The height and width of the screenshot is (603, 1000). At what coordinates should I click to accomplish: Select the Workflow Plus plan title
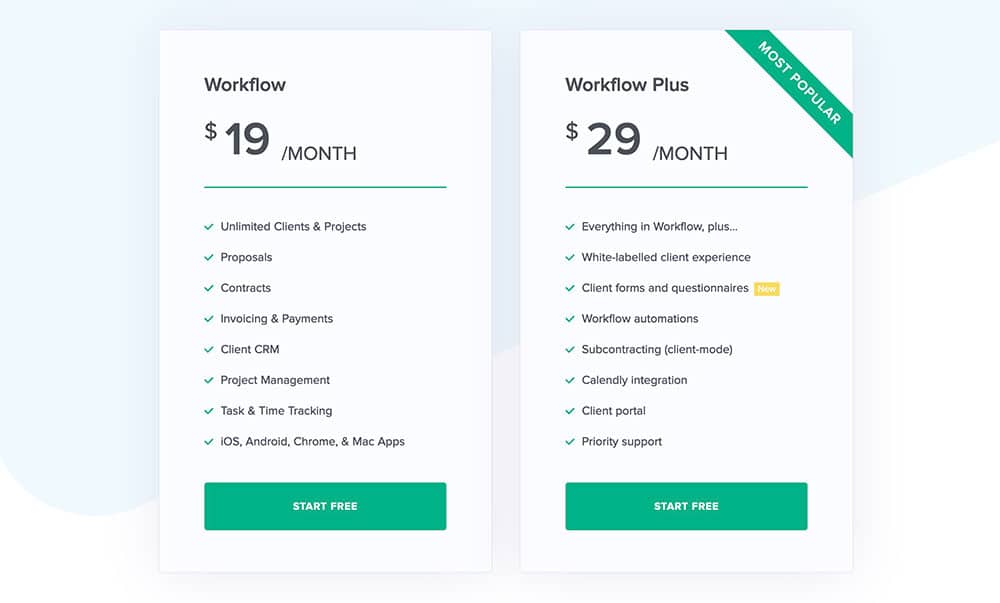[x=627, y=85]
